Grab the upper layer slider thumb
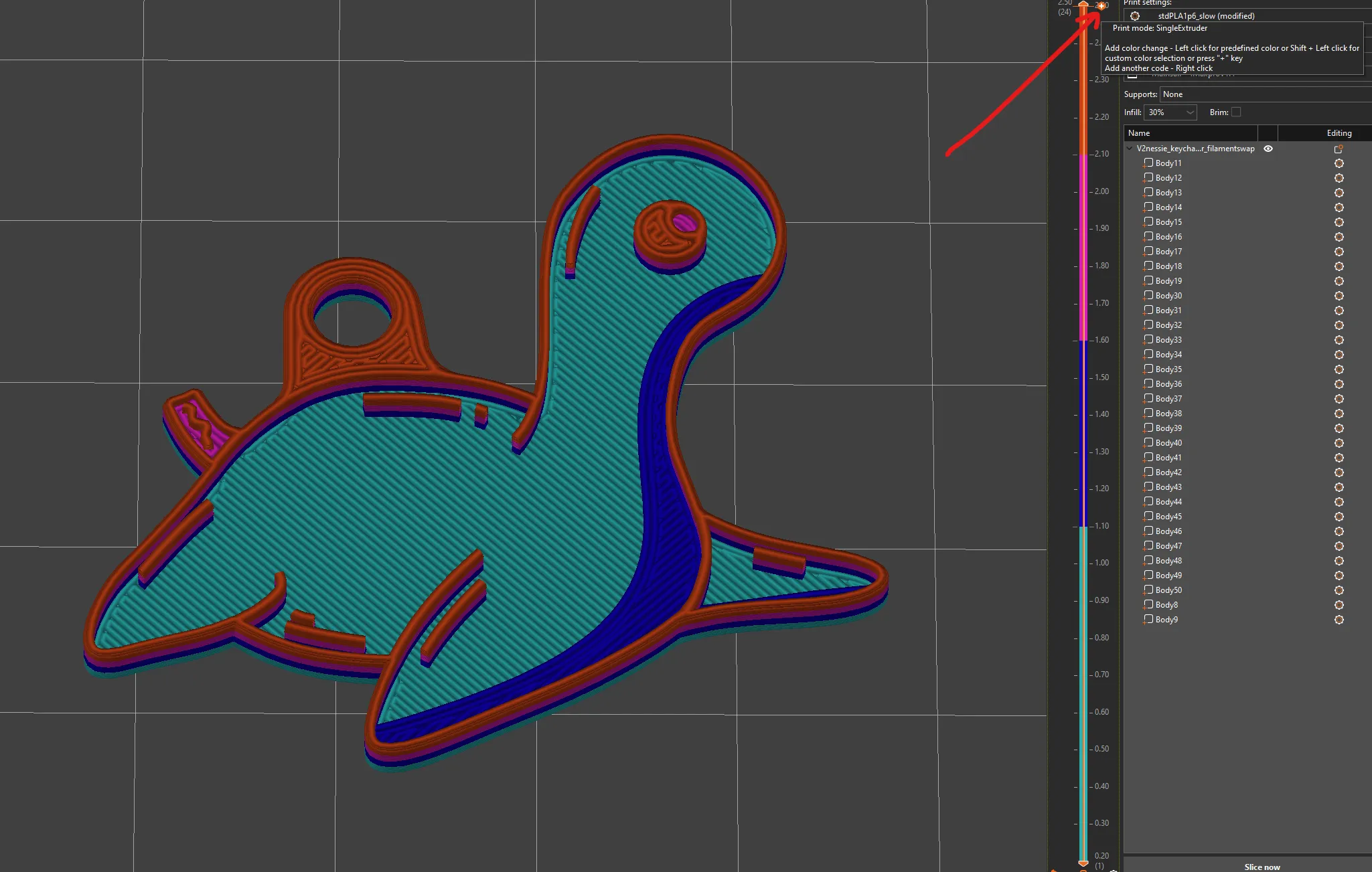 1083,5
